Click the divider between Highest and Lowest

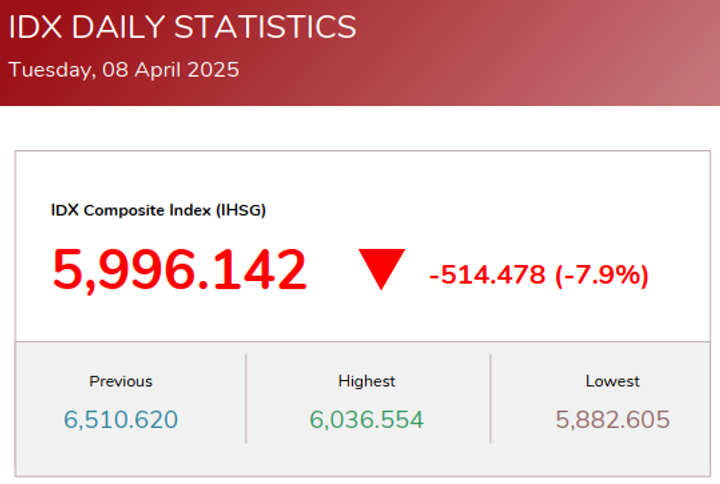click(x=490, y=398)
